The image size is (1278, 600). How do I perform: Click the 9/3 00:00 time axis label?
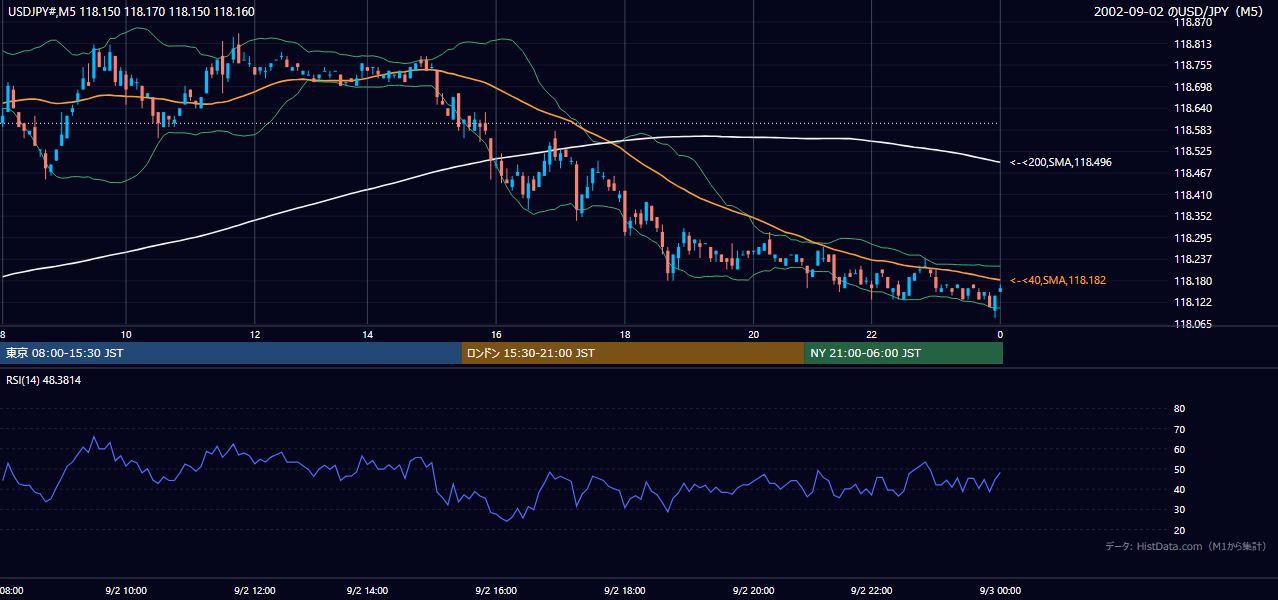pos(1000,591)
